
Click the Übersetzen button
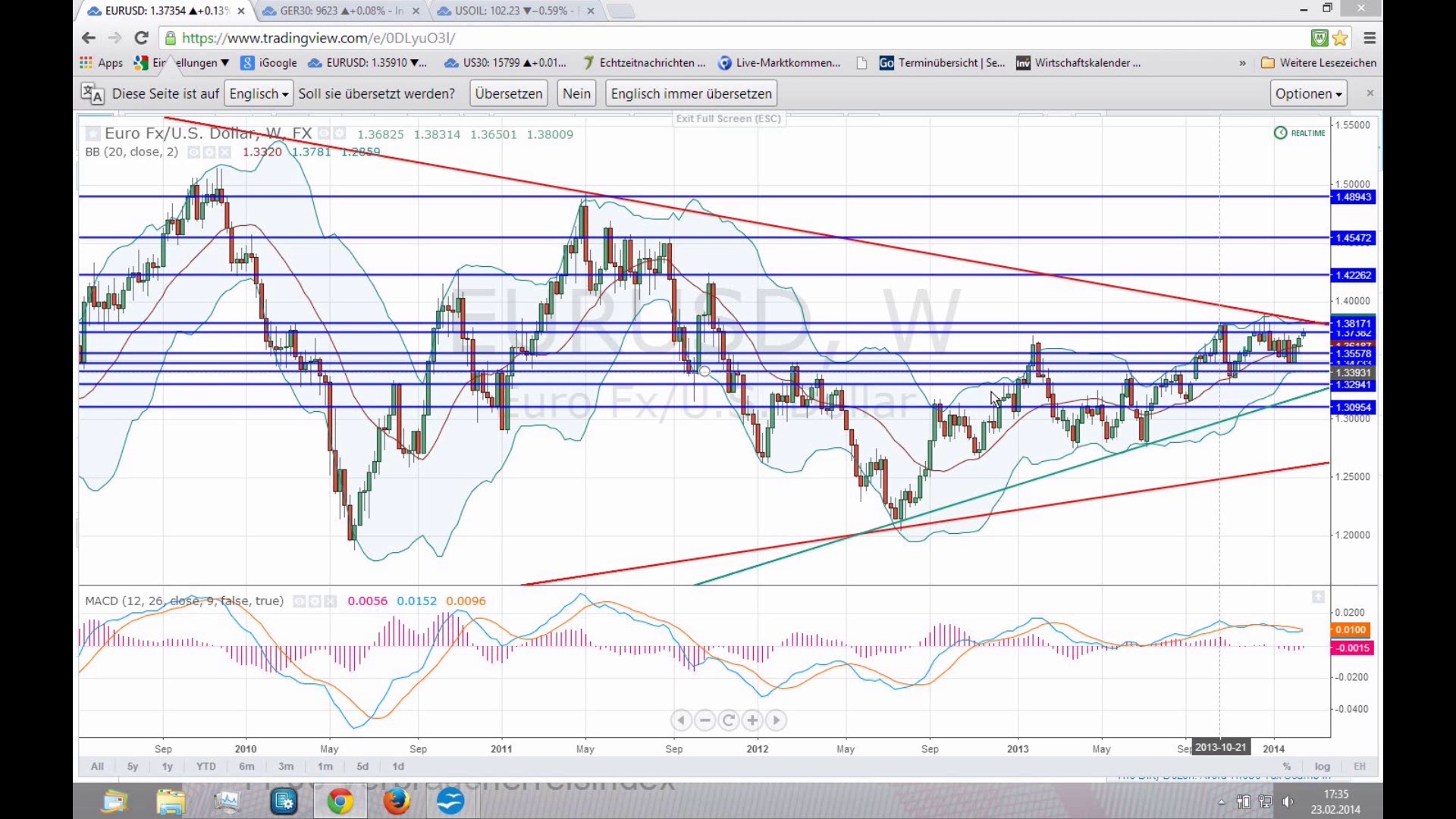click(x=508, y=94)
